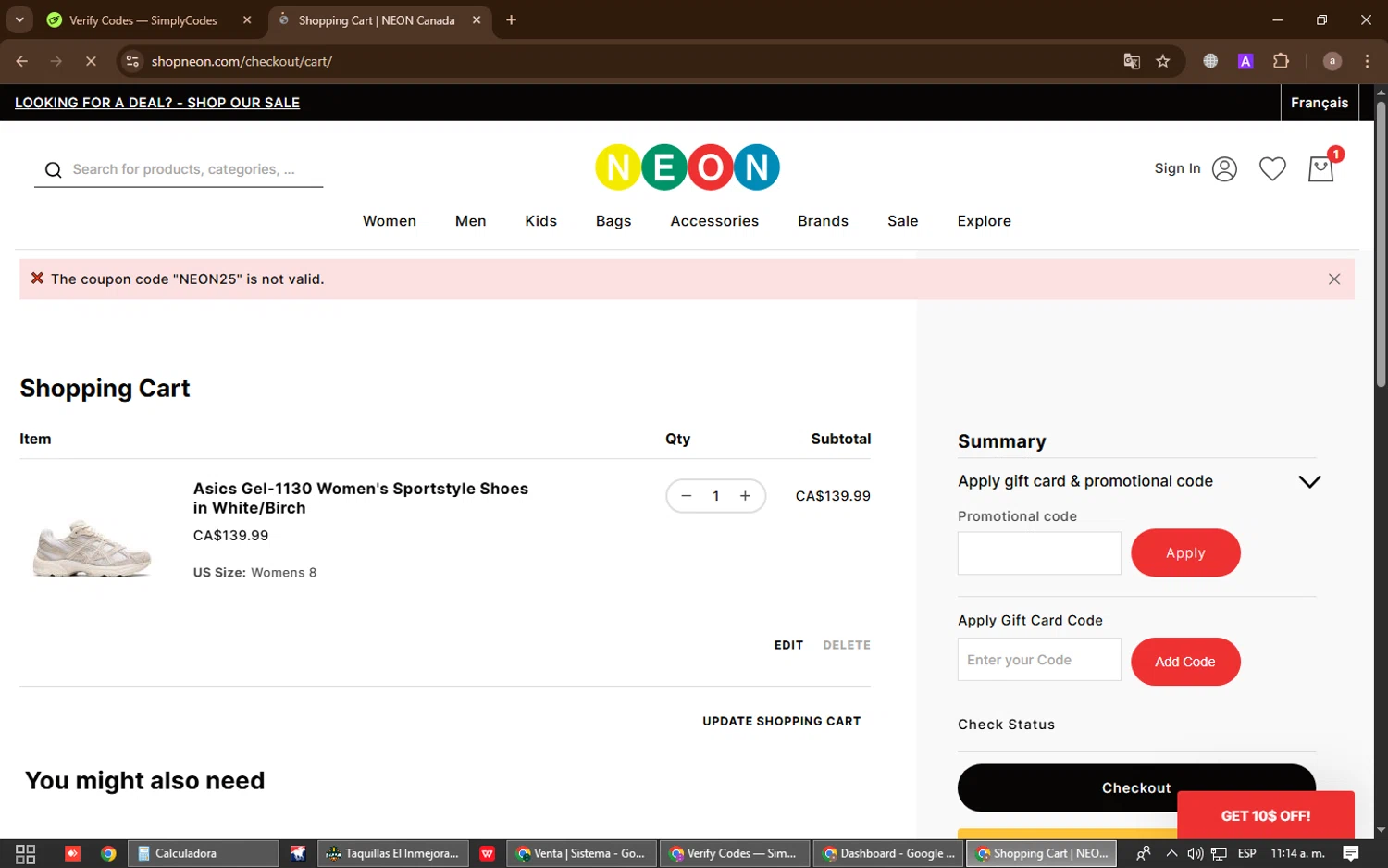Collapse the gift card & promotional code section
1388x868 pixels.
(x=1309, y=481)
